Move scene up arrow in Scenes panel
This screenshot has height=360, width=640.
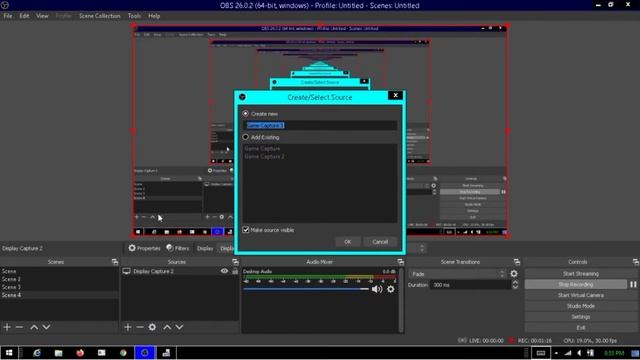tap(34, 327)
